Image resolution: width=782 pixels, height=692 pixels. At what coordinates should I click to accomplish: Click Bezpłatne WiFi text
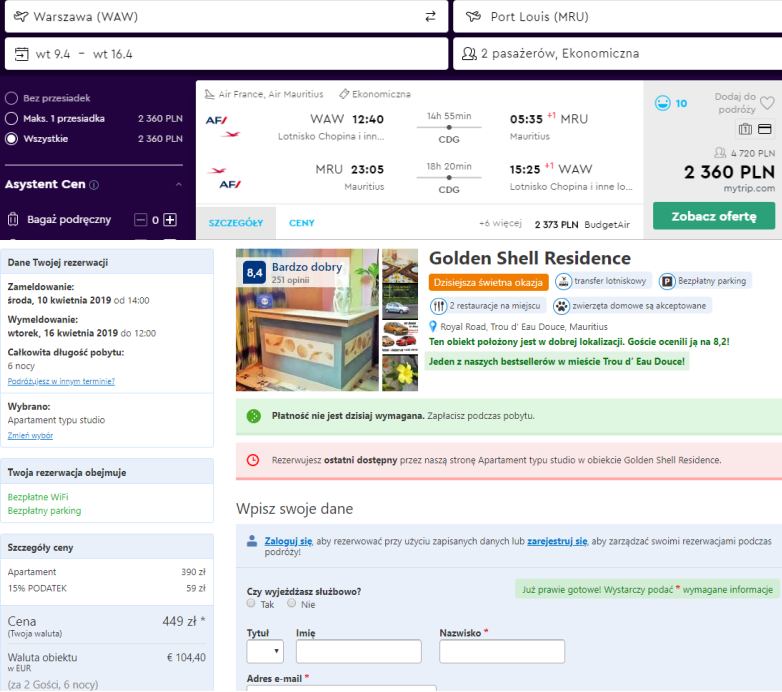(38, 497)
